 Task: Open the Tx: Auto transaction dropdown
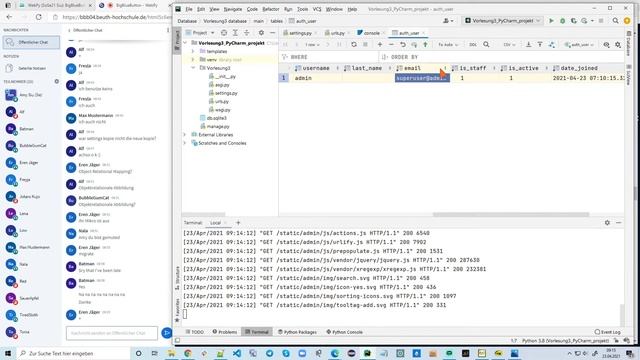click(x=448, y=44)
